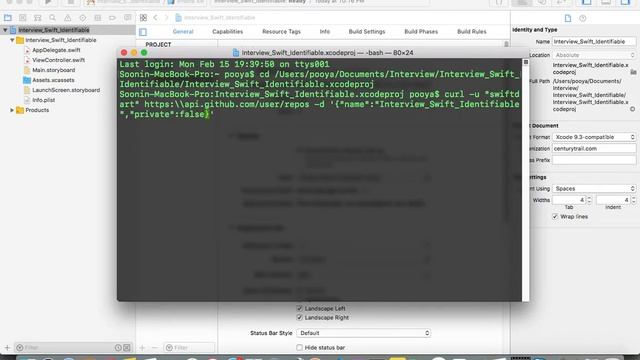Click the add file plus icon in navigator
This screenshot has width=640, height=360.
(x=7, y=348)
